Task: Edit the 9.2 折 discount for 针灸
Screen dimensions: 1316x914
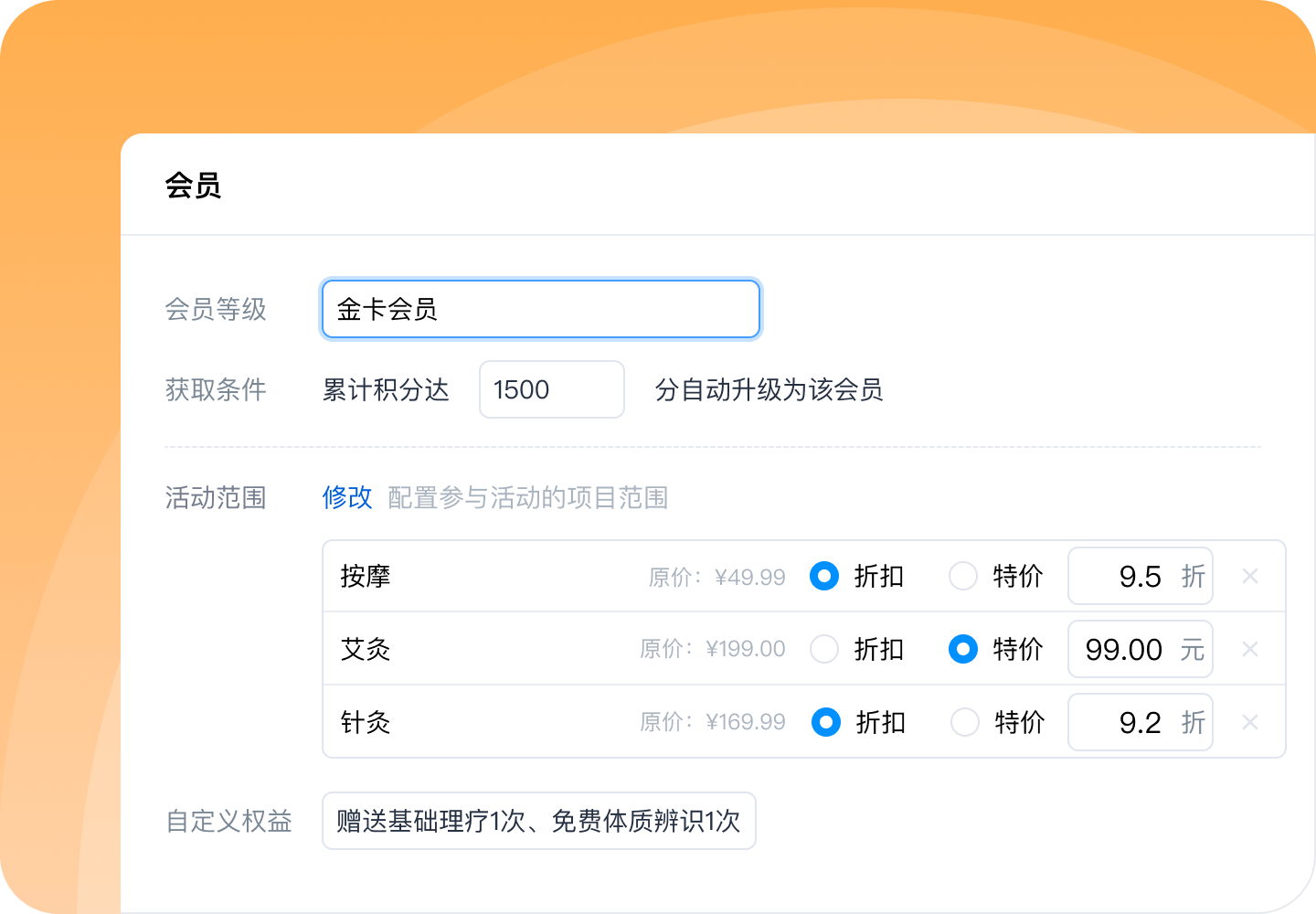Action: point(1140,722)
